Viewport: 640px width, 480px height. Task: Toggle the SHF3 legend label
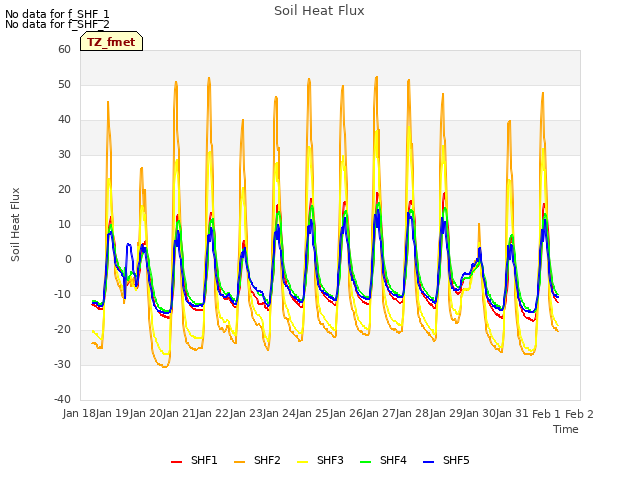point(330,460)
